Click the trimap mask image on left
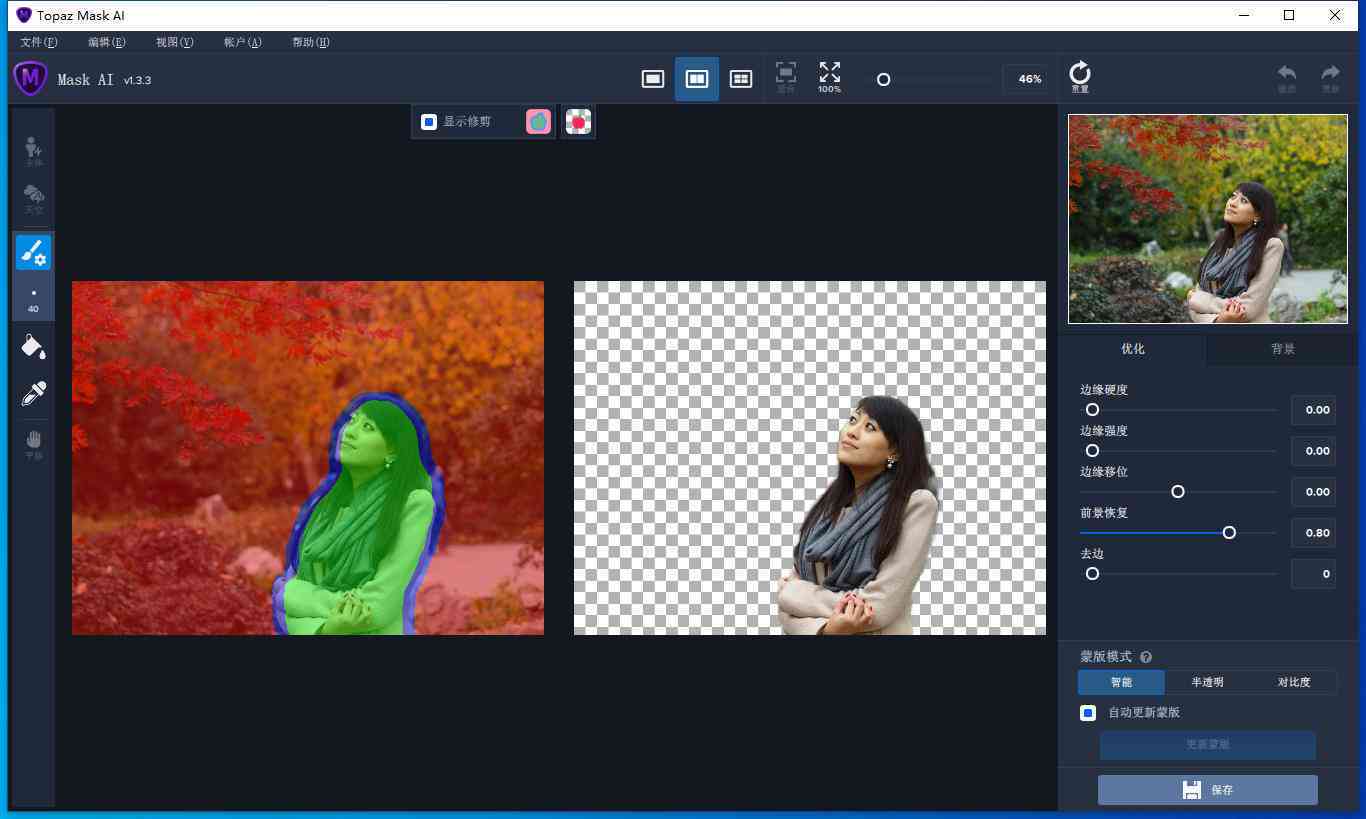 point(308,458)
